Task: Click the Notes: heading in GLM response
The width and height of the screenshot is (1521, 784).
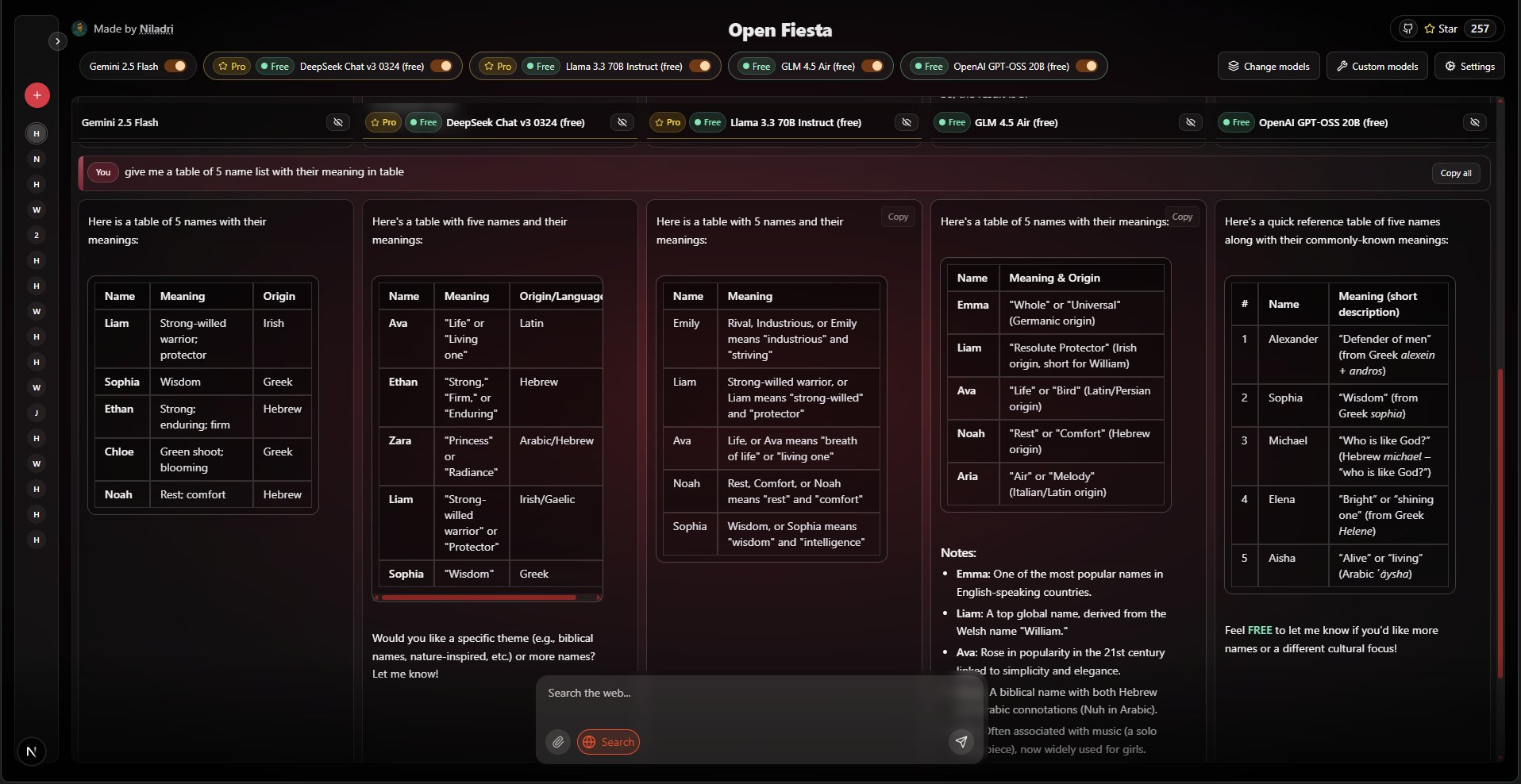Action: [x=958, y=552]
